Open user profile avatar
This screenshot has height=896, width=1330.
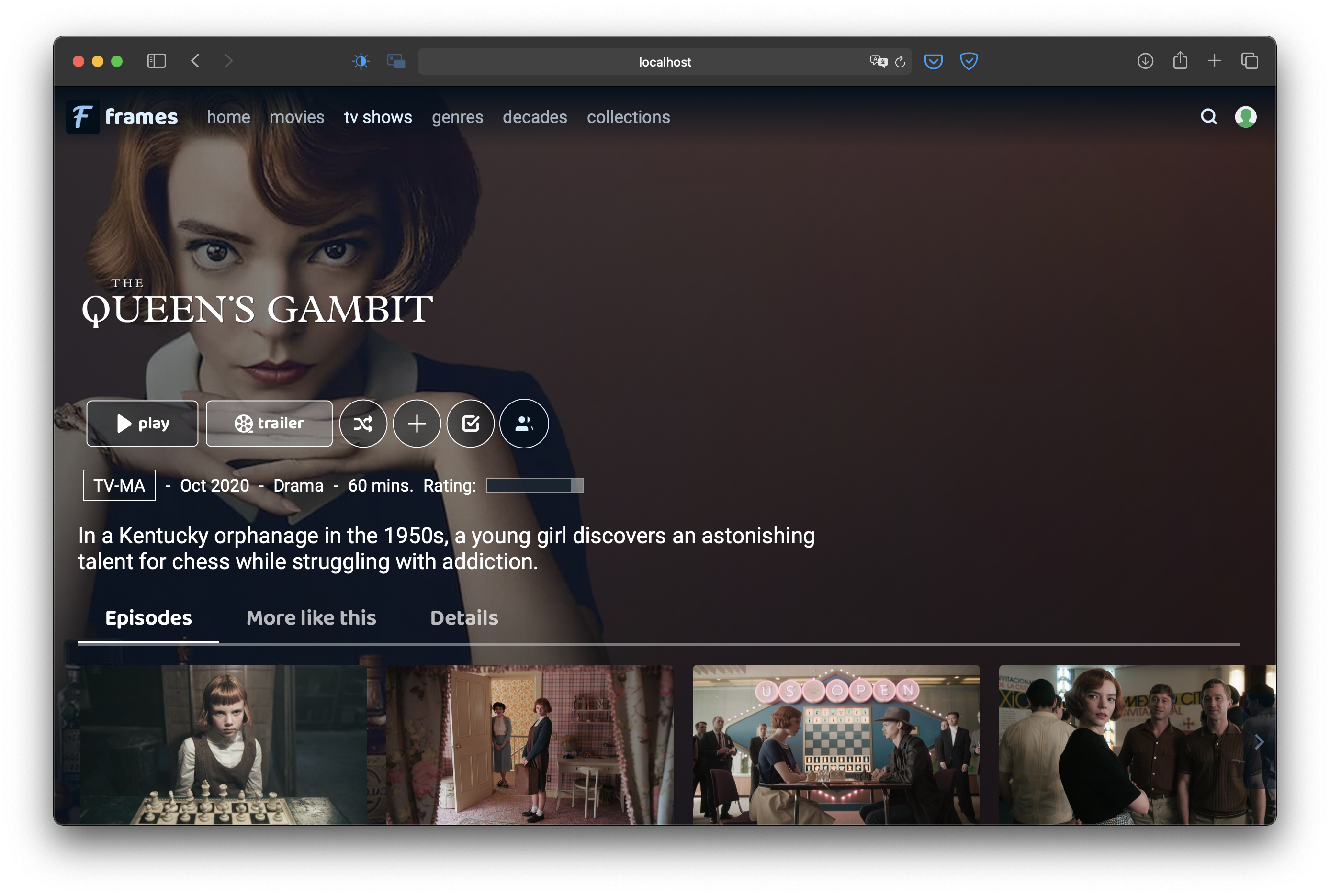tap(1245, 117)
